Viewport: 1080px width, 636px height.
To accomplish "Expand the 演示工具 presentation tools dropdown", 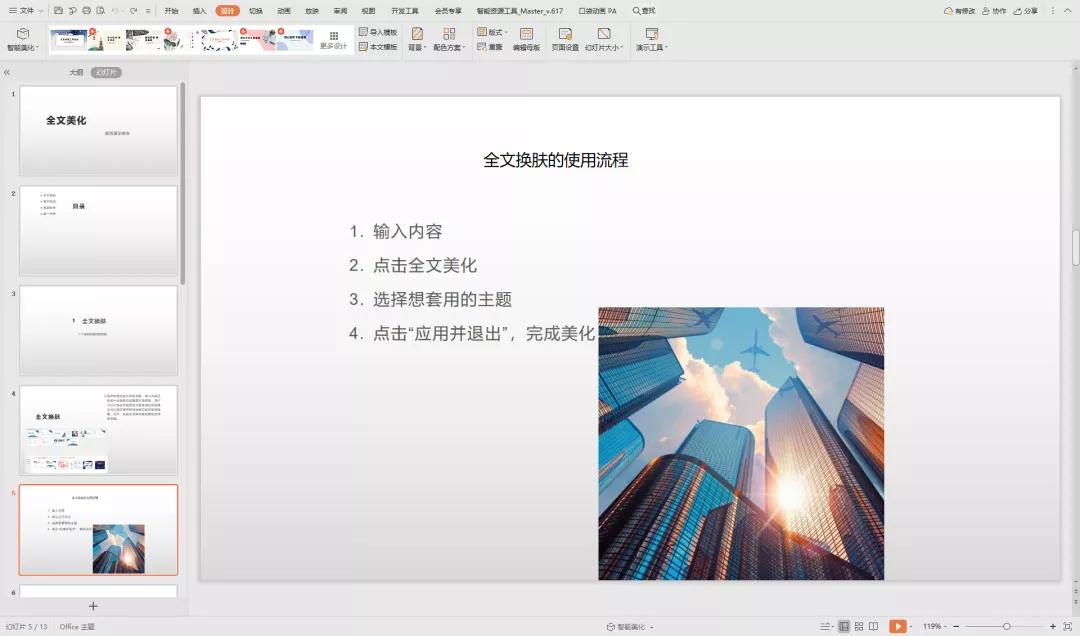I will click(x=653, y=40).
